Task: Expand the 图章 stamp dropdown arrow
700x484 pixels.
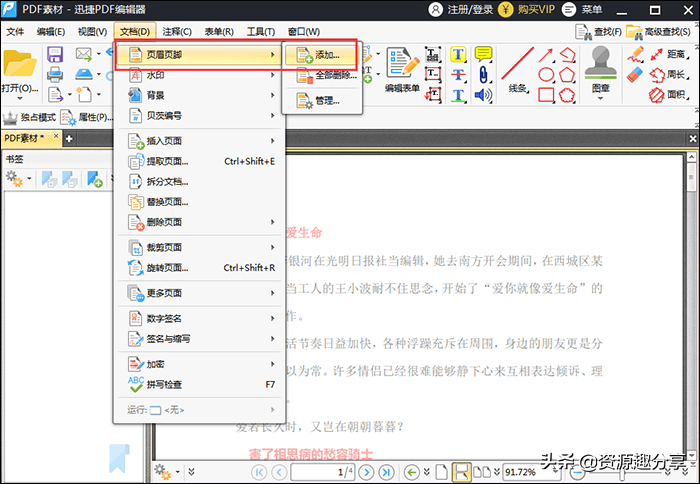Action: (600, 99)
